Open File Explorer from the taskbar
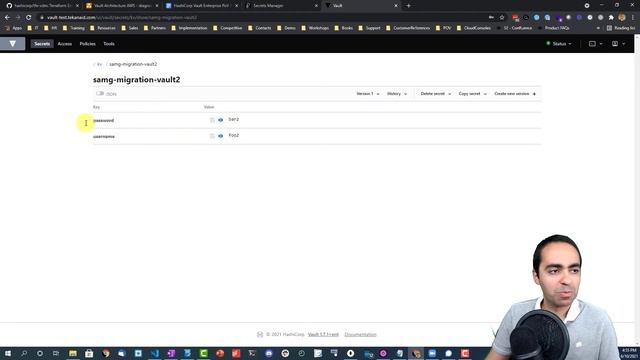 pyautogui.click(x=73, y=353)
